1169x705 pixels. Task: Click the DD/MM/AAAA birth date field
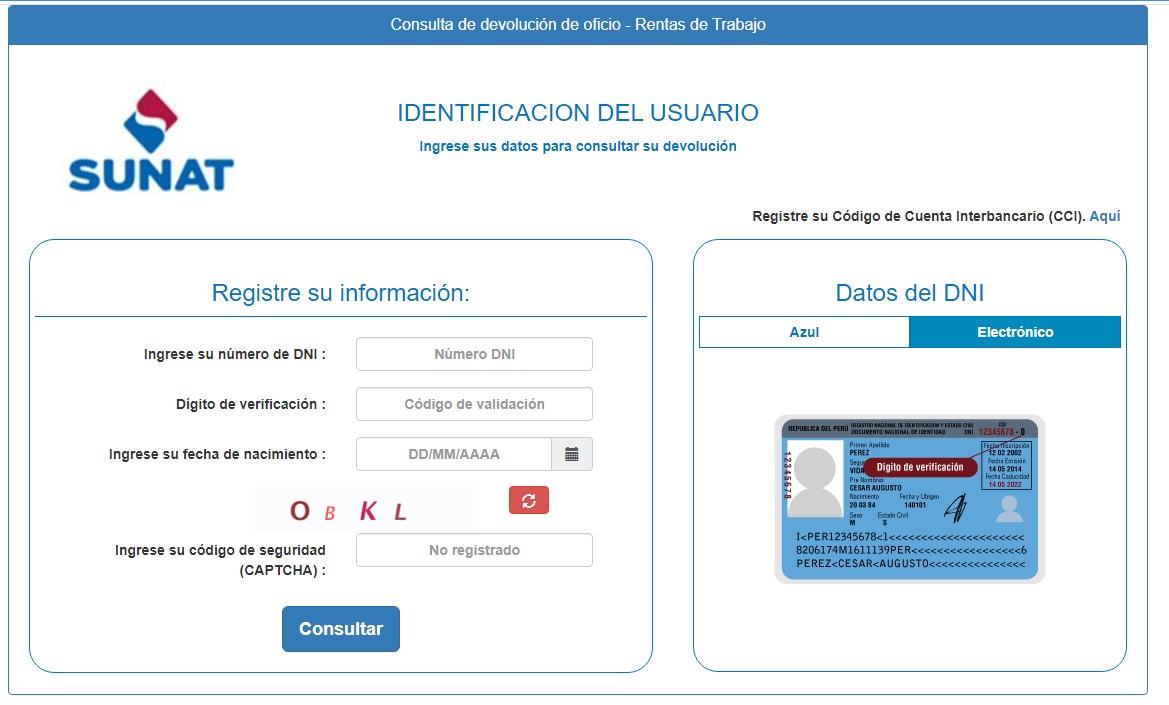point(454,454)
